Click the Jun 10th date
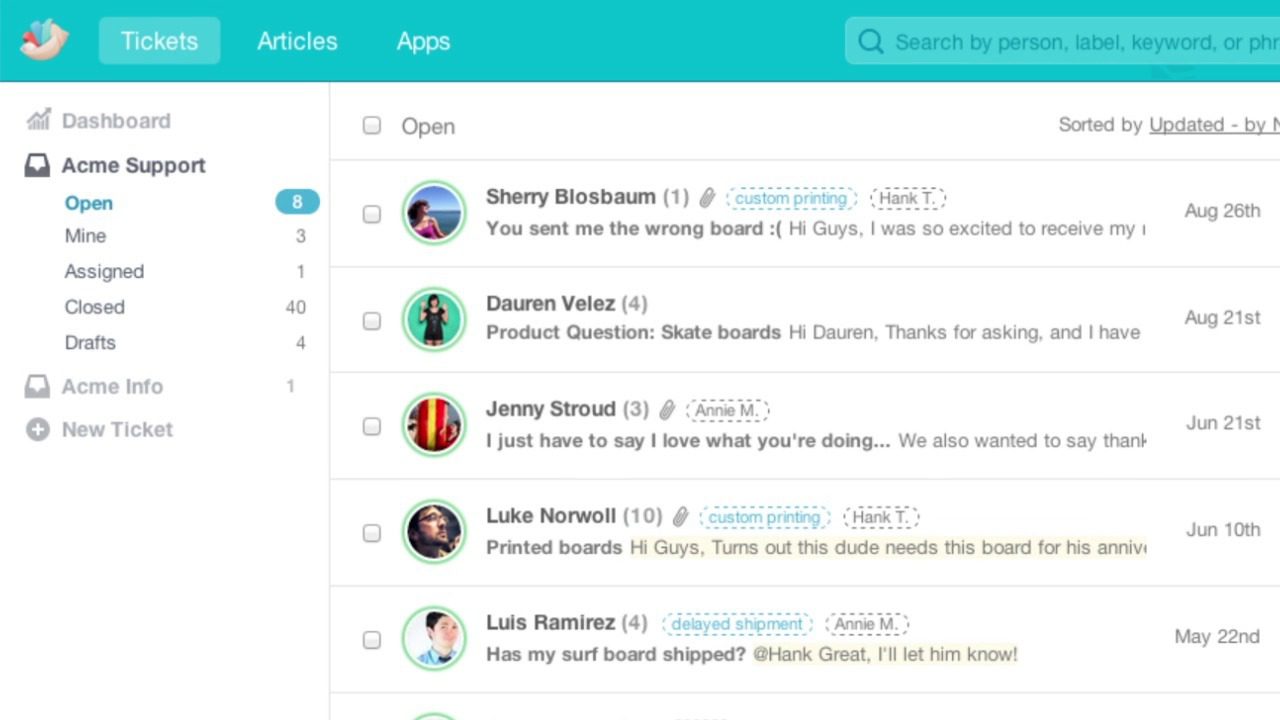The width and height of the screenshot is (1280, 720). click(1223, 530)
